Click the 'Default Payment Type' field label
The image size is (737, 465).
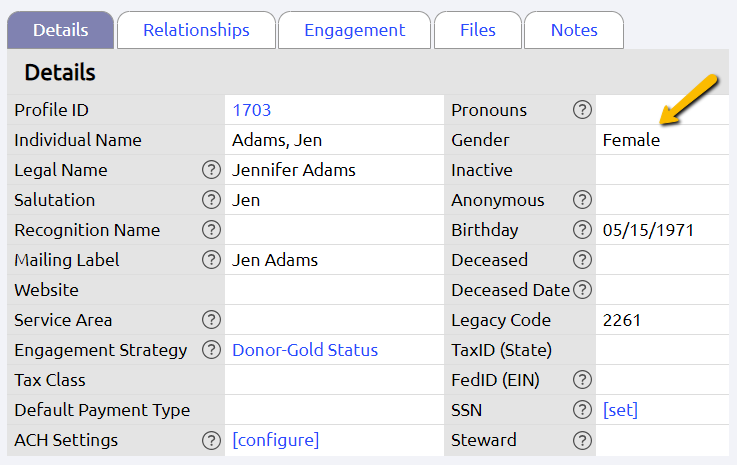102,410
